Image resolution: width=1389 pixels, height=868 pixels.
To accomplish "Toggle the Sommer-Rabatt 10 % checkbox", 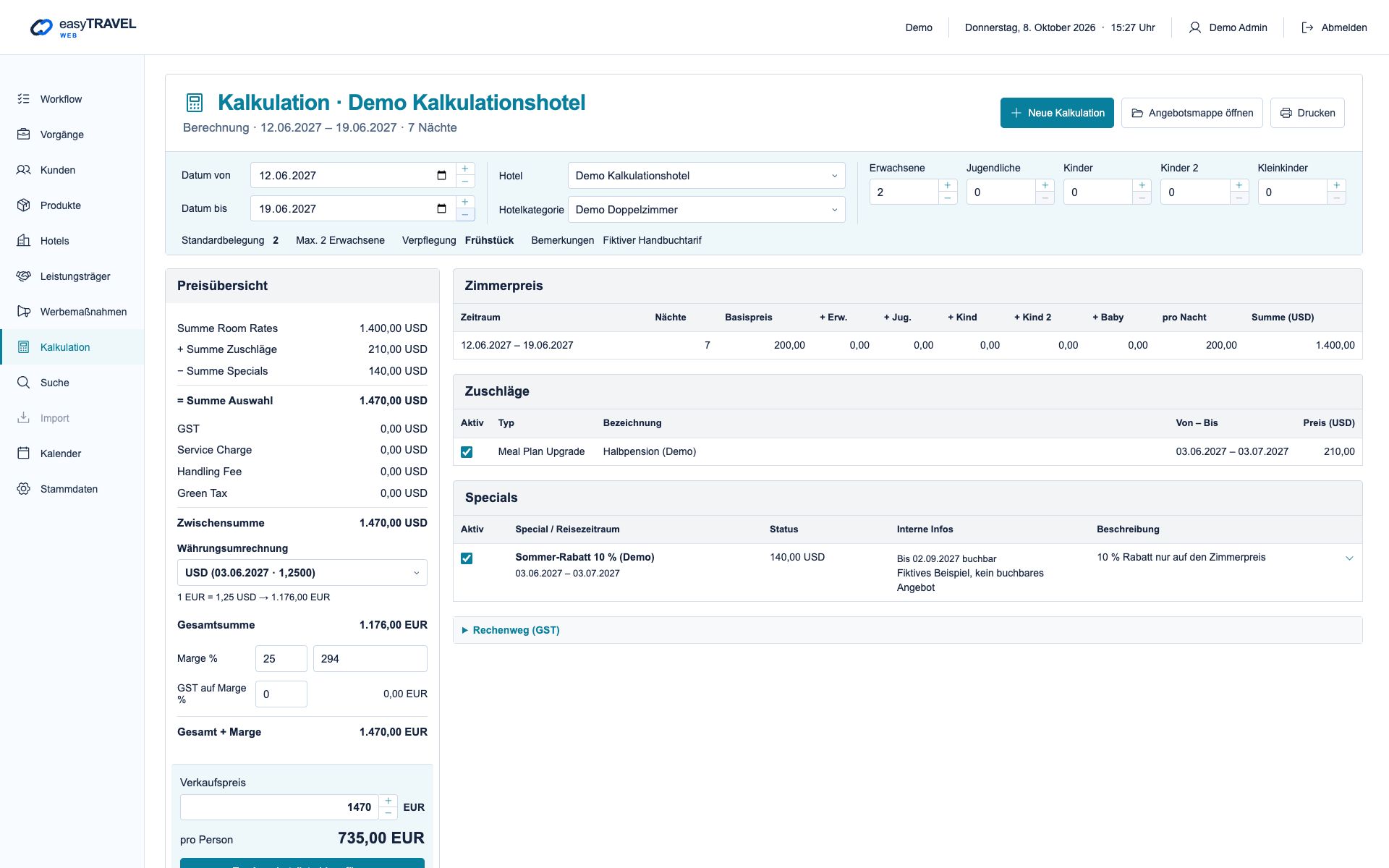I will click(467, 558).
